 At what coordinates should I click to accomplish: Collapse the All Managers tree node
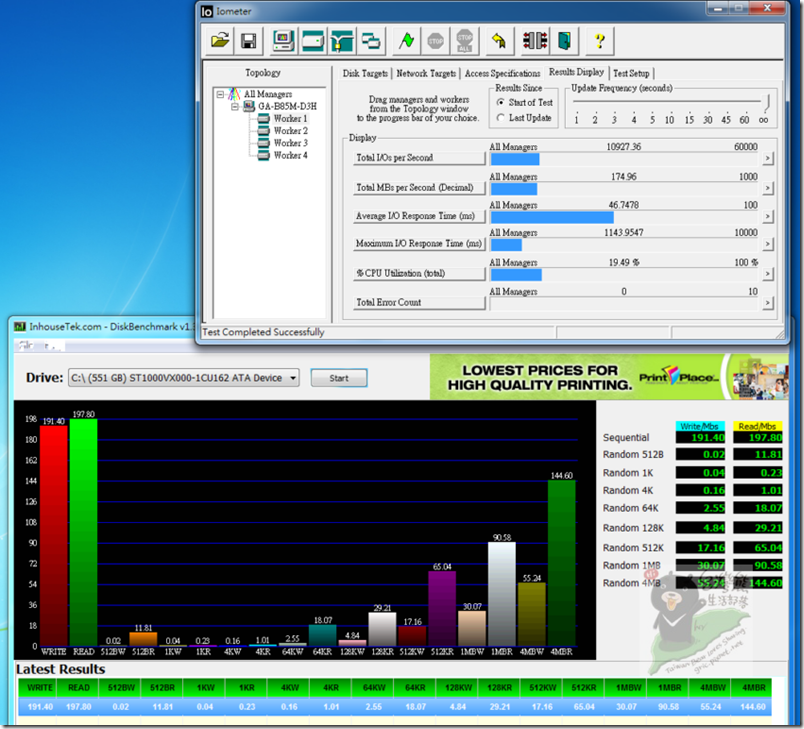(x=220, y=94)
